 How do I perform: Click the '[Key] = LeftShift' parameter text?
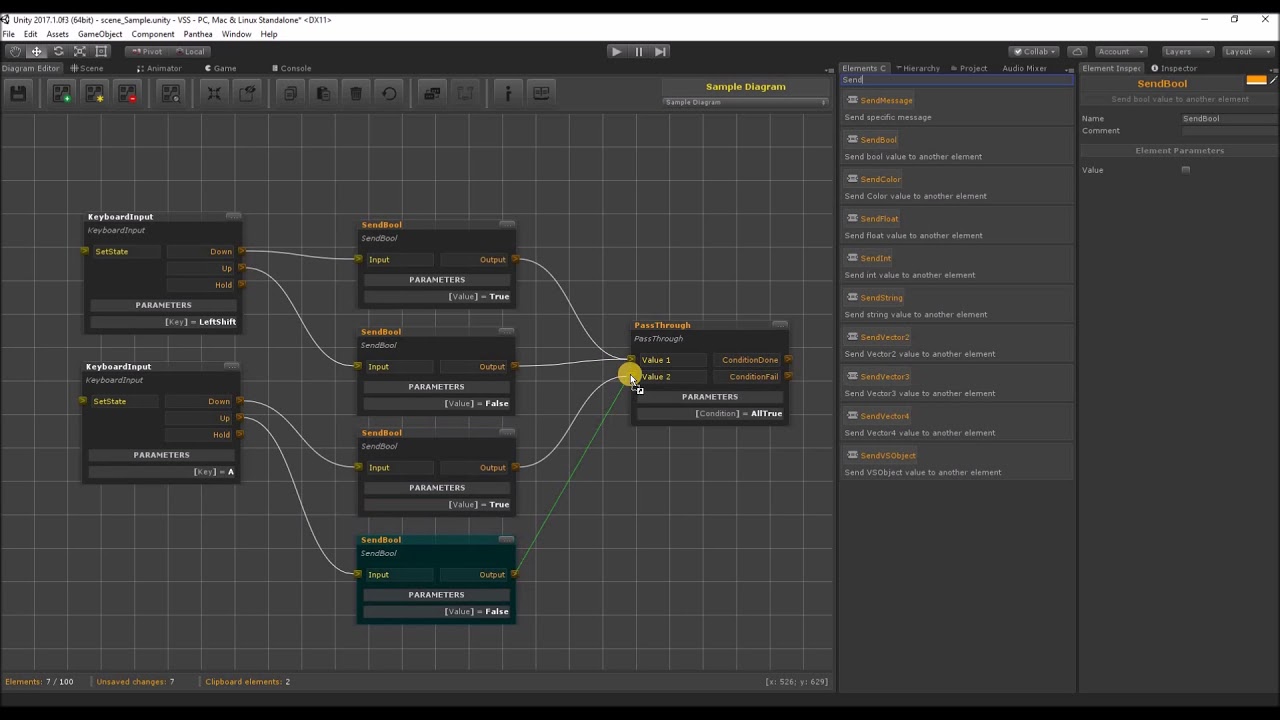click(x=200, y=322)
